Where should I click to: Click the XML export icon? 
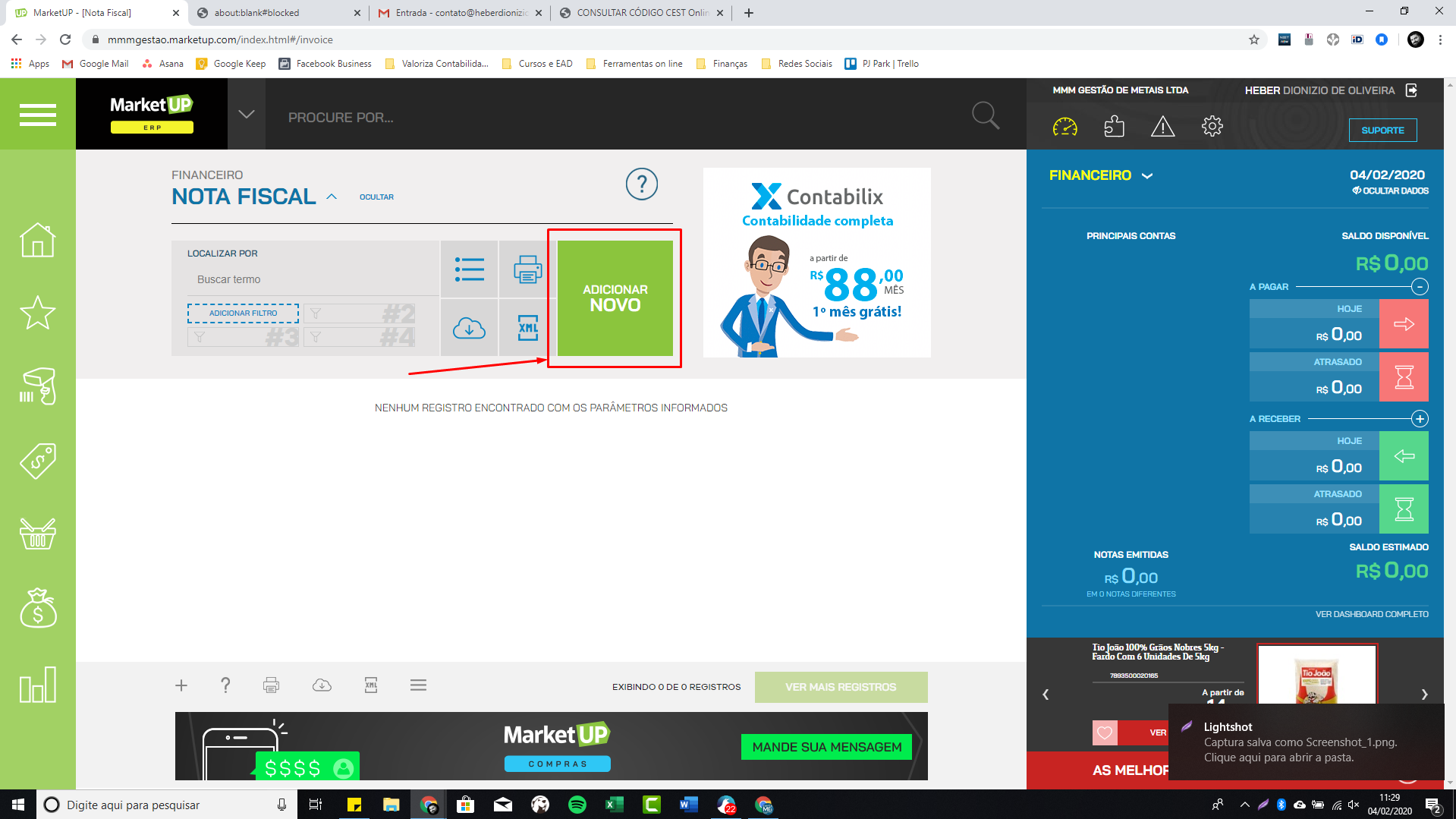(x=527, y=328)
